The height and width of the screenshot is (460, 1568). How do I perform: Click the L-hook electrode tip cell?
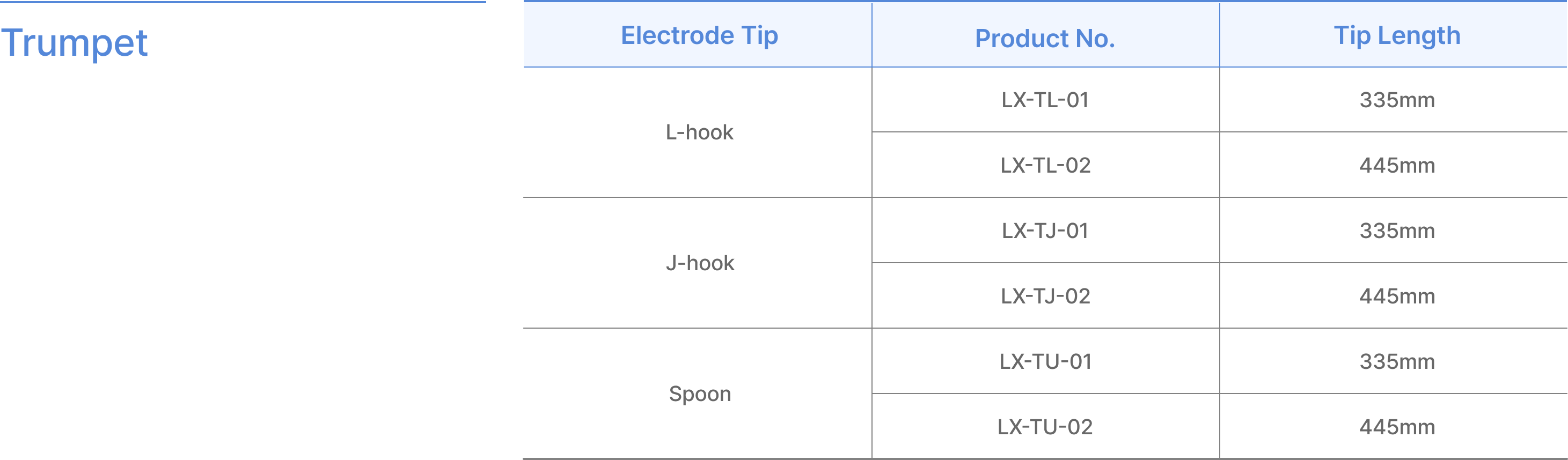tap(699, 132)
